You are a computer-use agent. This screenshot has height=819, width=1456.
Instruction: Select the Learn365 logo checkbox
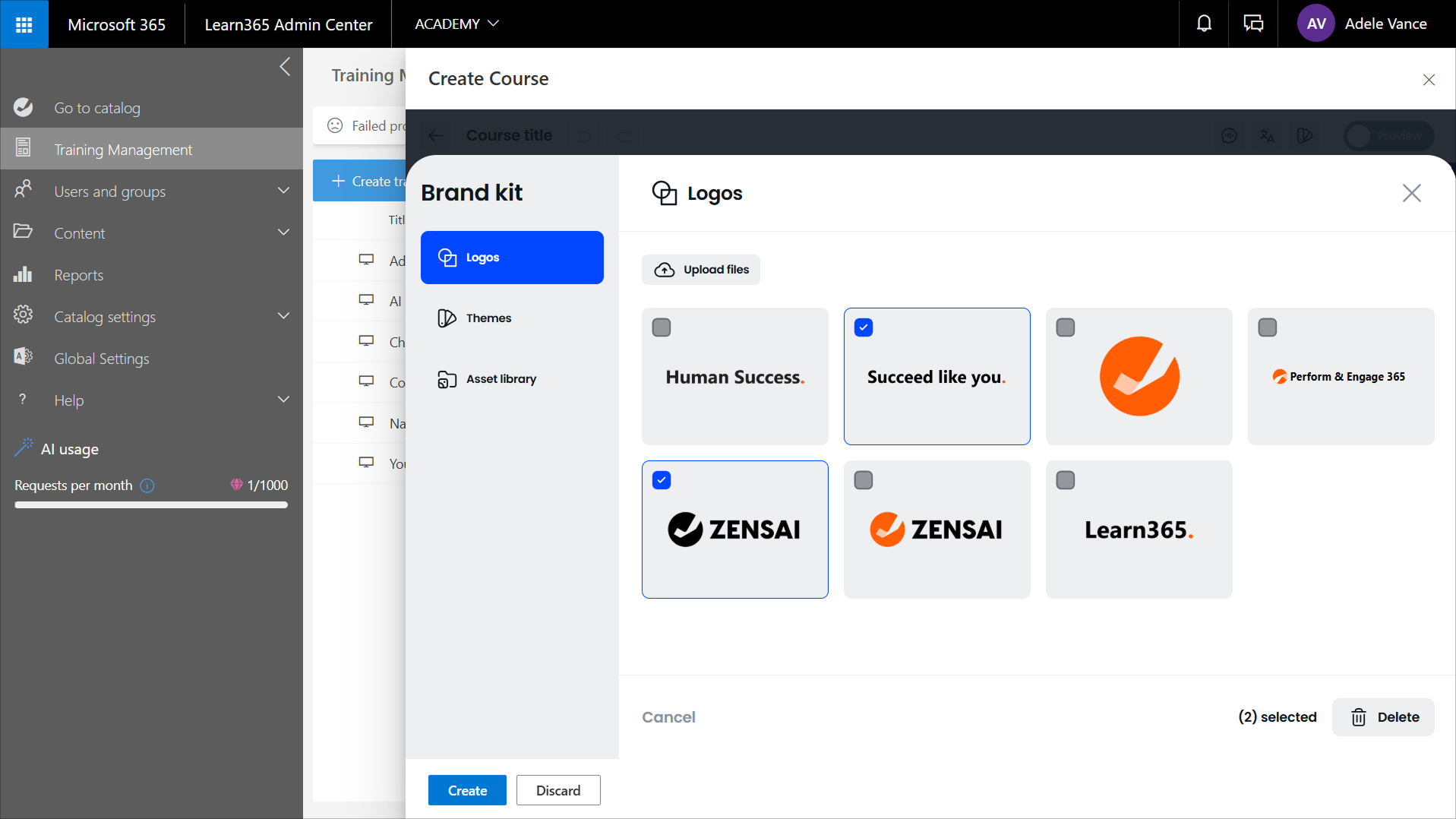point(1066,480)
